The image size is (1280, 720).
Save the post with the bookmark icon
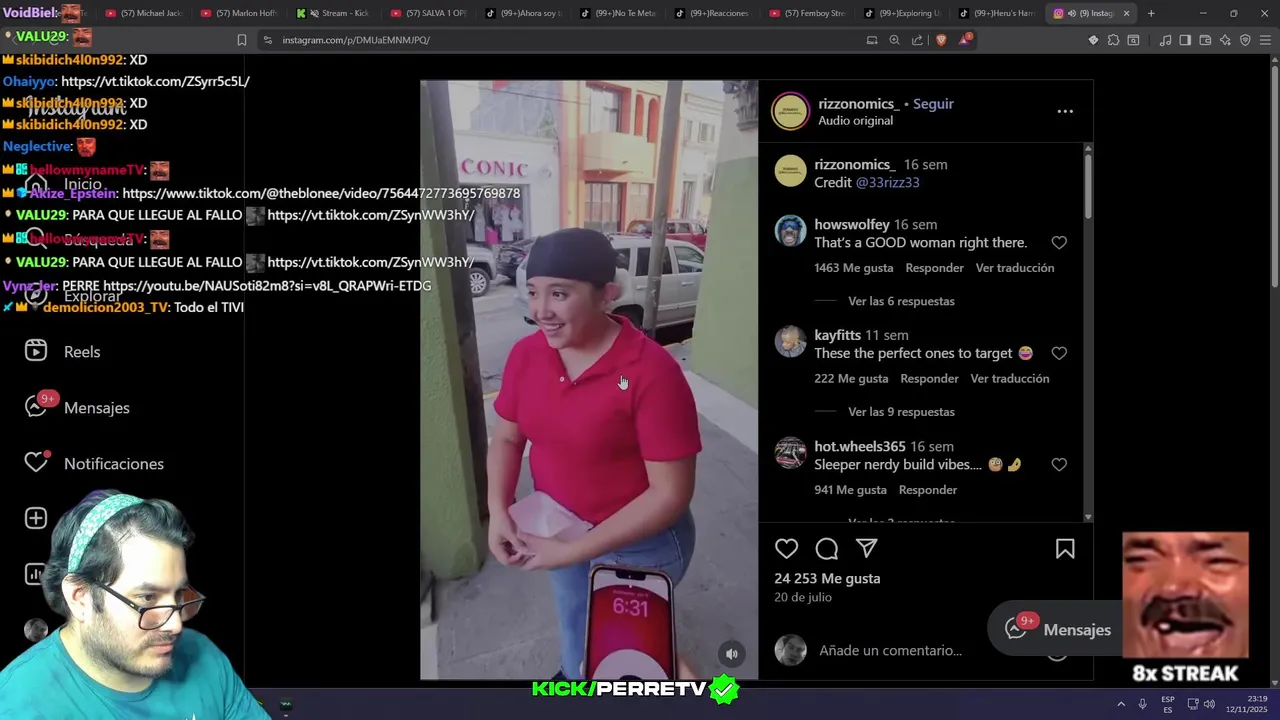1065,548
